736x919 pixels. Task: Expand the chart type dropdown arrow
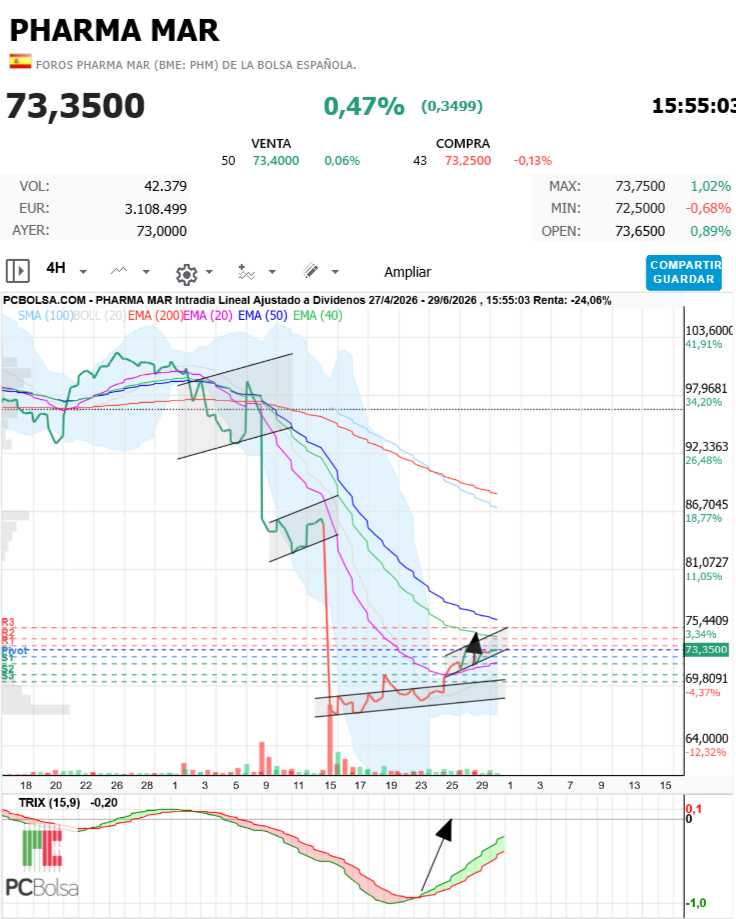point(146,272)
